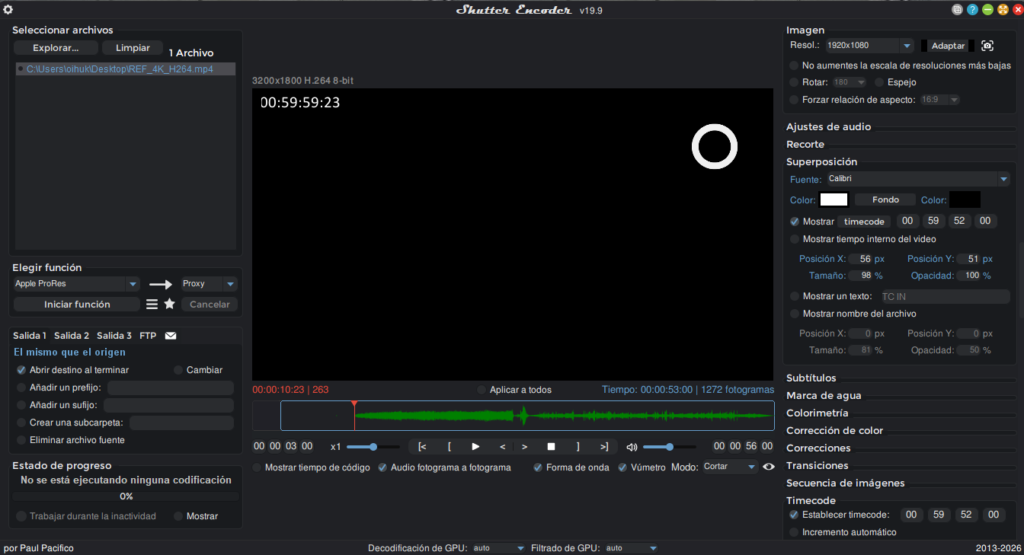
Task: Save function as favorite star
Action: coord(170,304)
